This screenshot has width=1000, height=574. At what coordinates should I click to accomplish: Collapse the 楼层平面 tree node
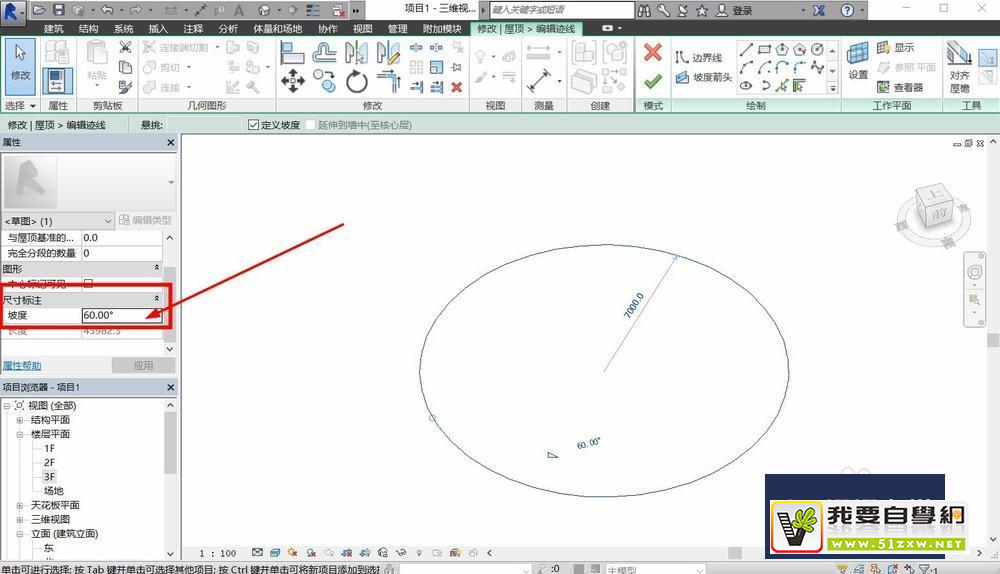click(x=19, y=434)
